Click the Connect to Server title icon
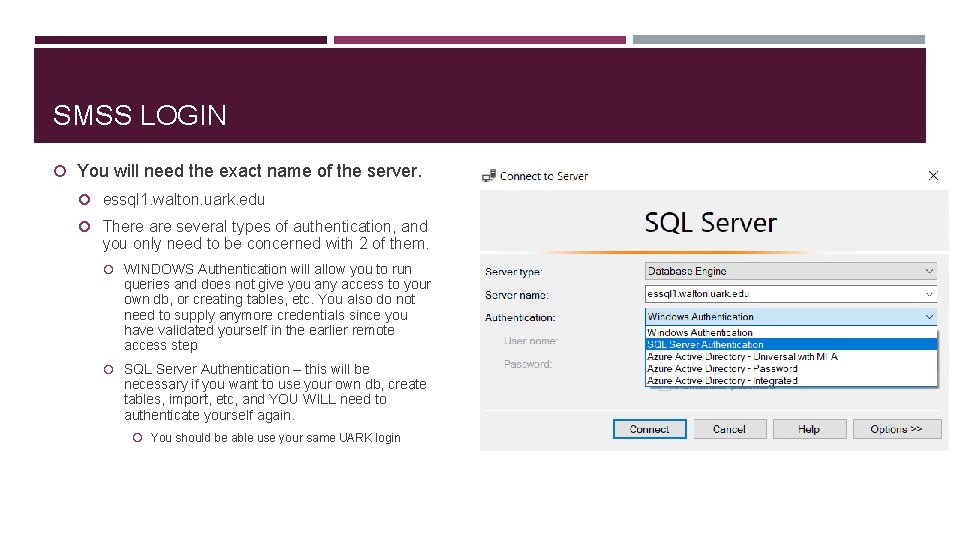 489,176
